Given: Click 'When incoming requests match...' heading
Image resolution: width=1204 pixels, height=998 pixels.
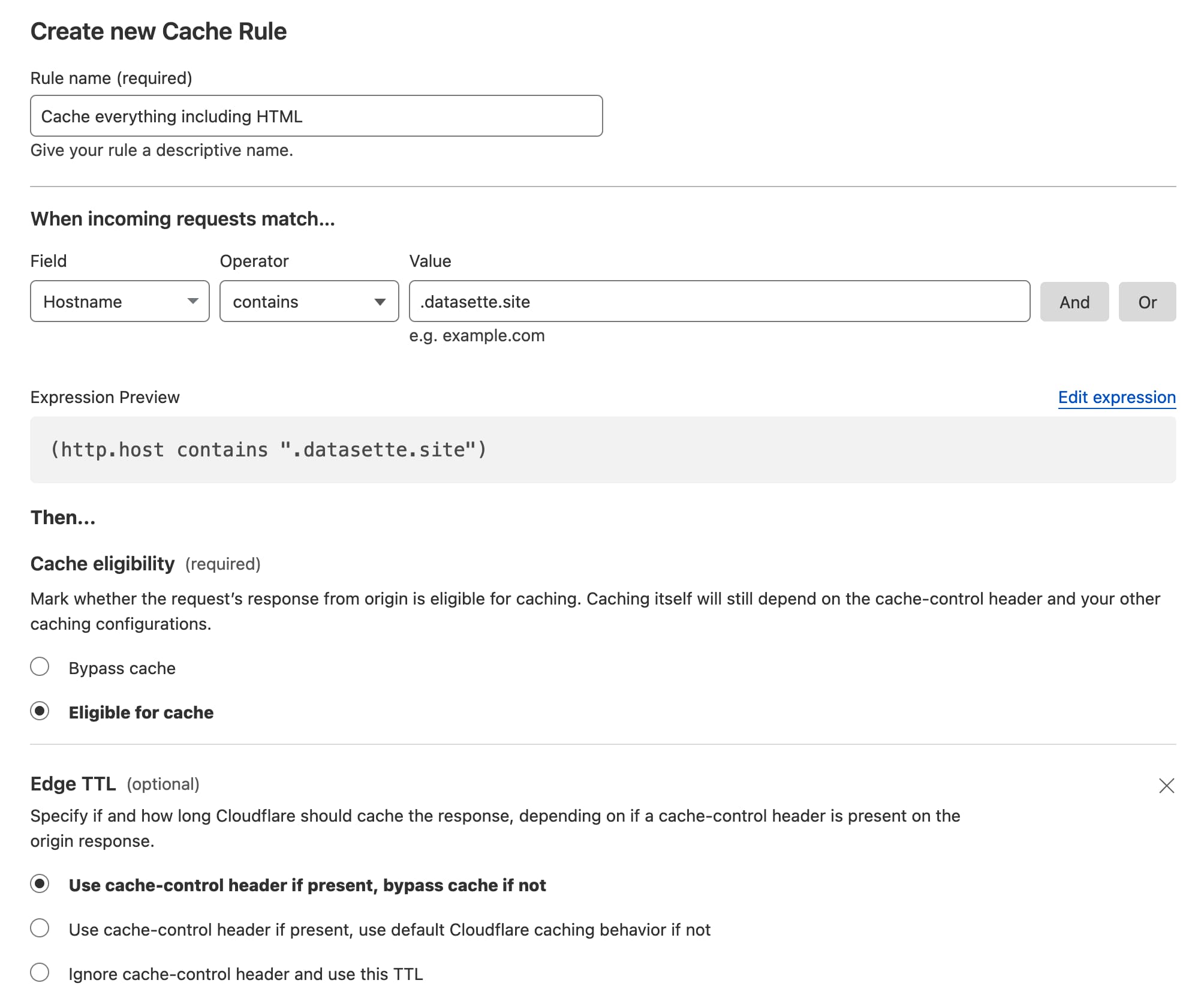Looking at the screenshot, I should [x=183, y=219].
